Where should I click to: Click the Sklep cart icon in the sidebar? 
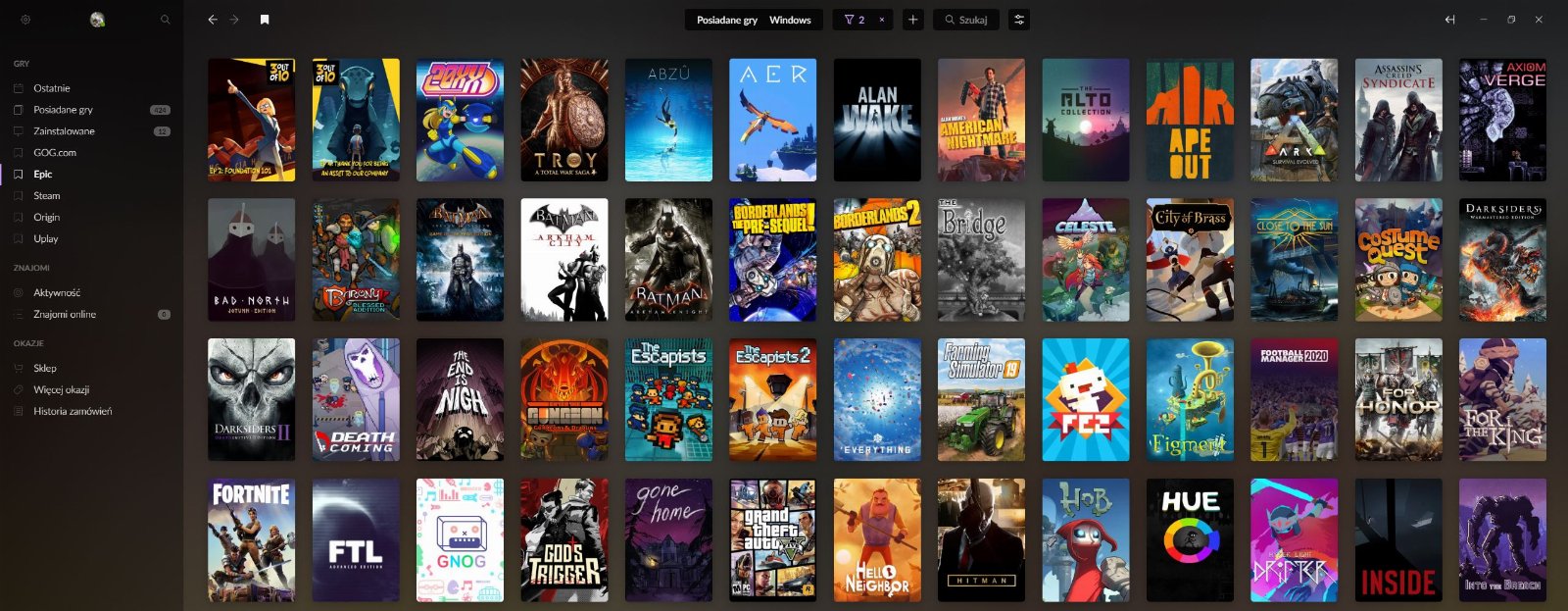pyautogui.click(x=19, y=369)
